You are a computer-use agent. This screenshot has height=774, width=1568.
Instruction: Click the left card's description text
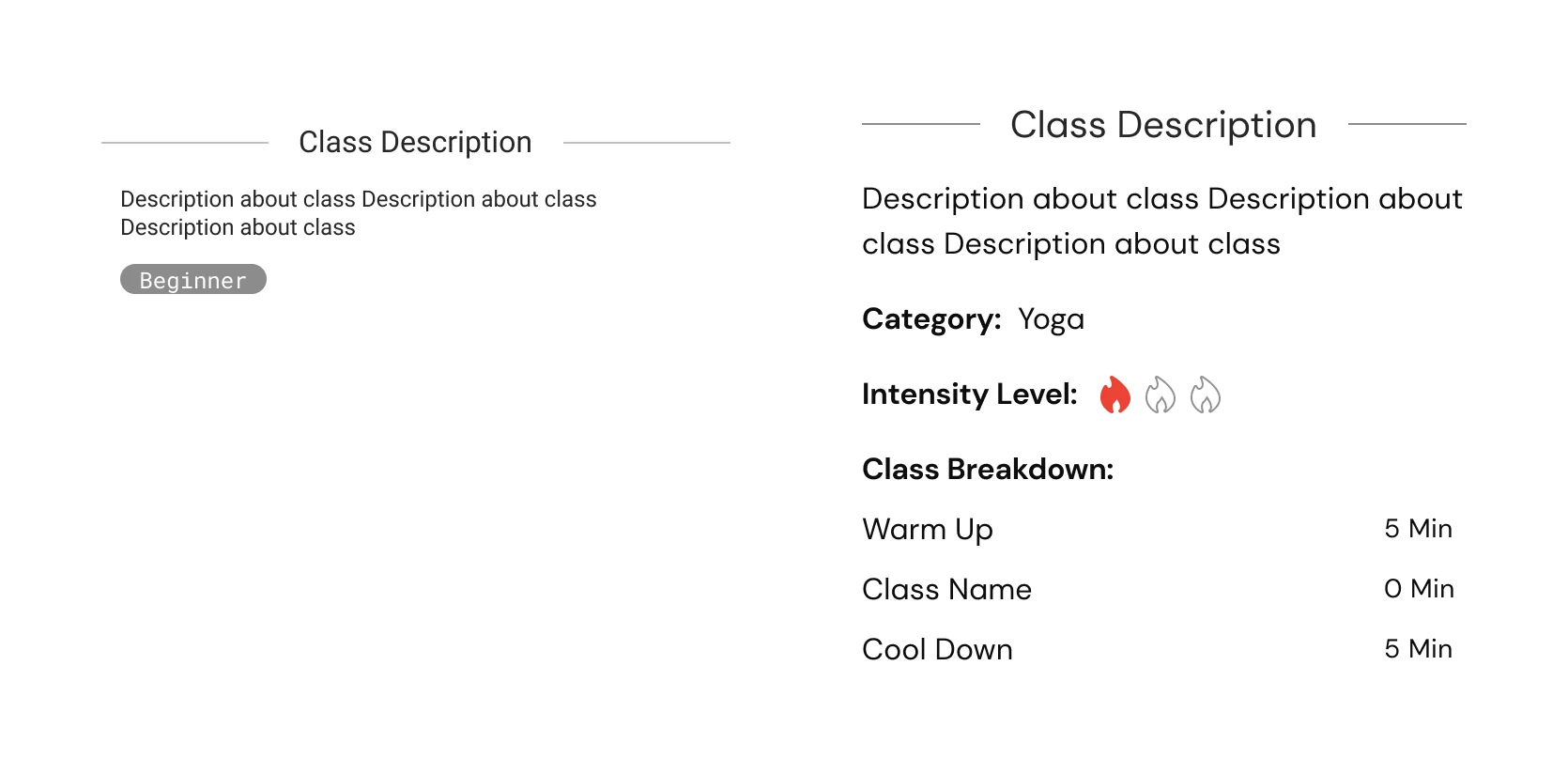(x=358, y=213)
